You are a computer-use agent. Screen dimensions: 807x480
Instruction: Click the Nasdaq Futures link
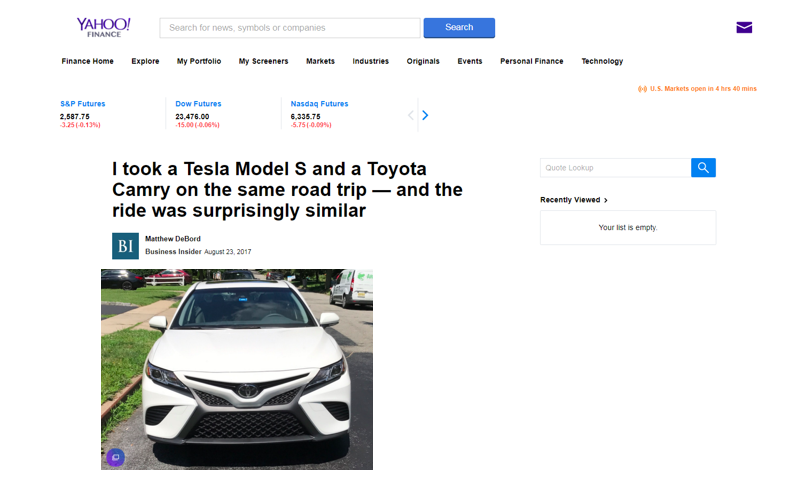click(319, 104)
